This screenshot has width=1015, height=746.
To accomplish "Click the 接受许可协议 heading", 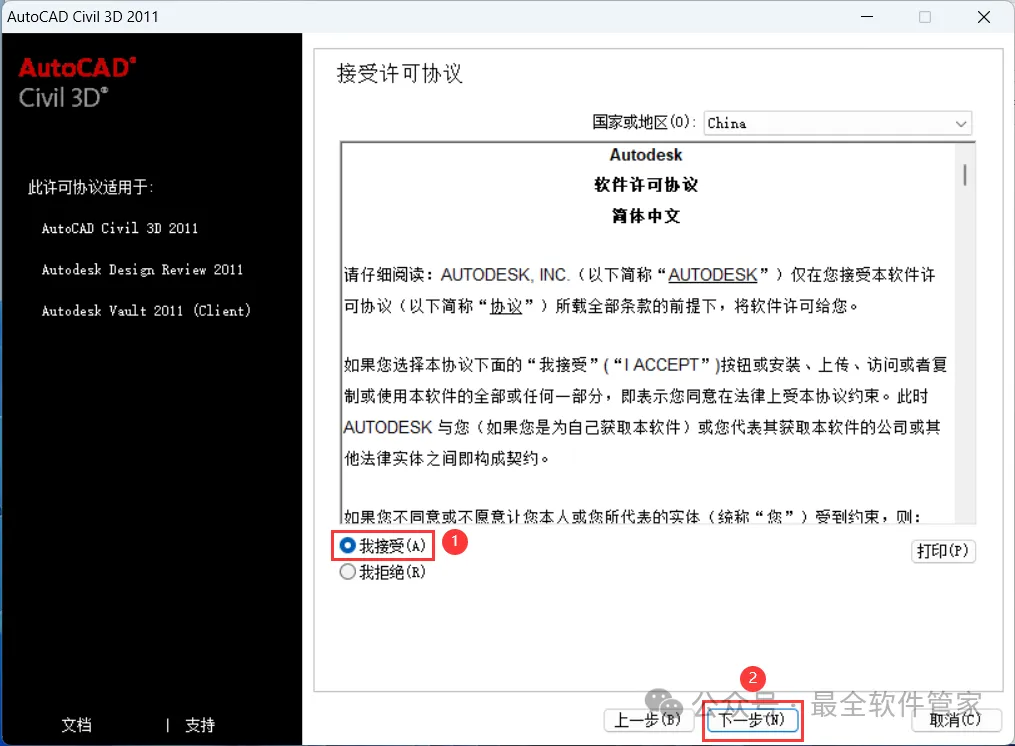I will (399, 73).
